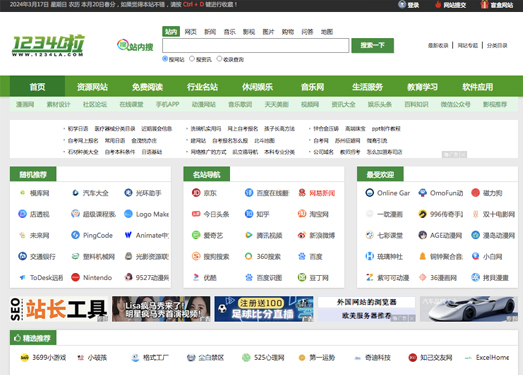Click the 知乎 icon
Screen dimensions: 523x375
(249, 214)
